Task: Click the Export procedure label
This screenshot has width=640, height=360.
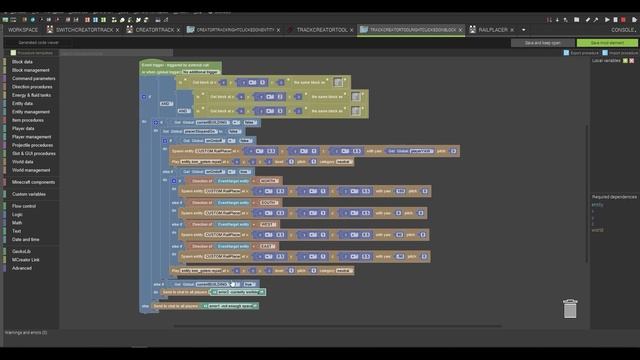Action: point(584,53)
